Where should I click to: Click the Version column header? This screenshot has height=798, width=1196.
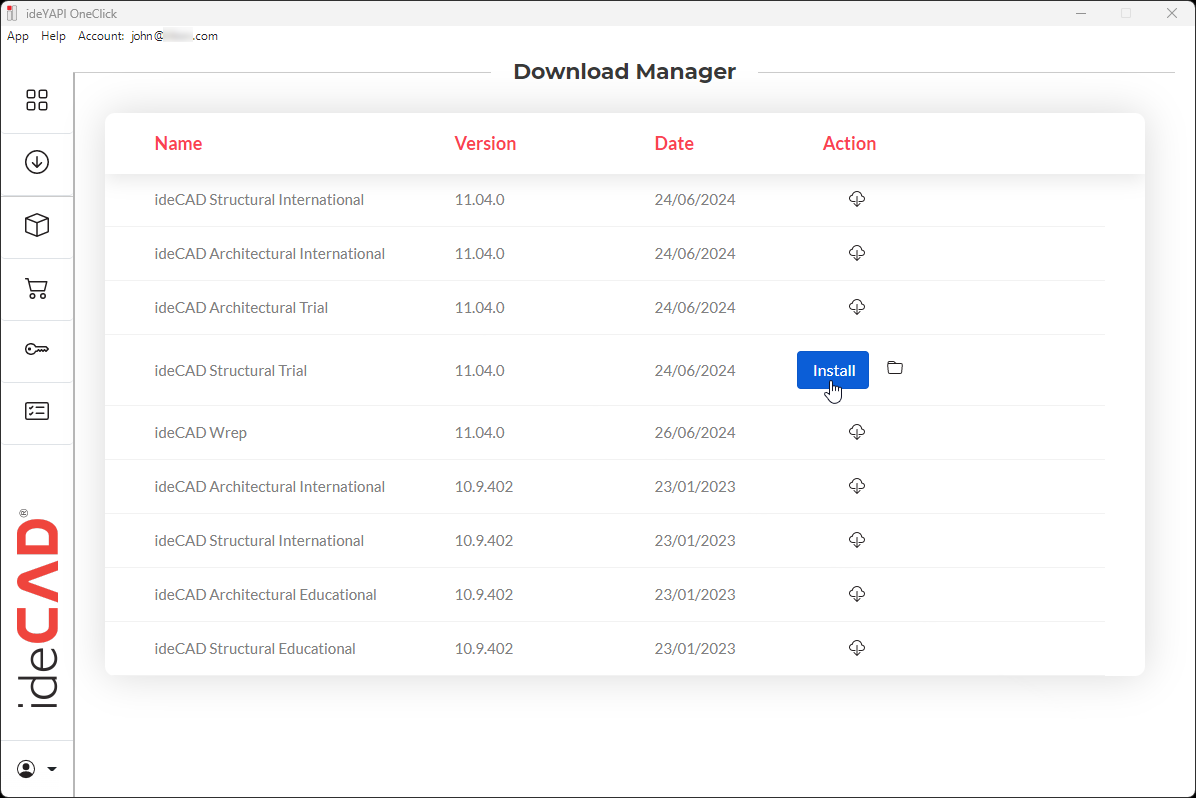click(485, 143)
